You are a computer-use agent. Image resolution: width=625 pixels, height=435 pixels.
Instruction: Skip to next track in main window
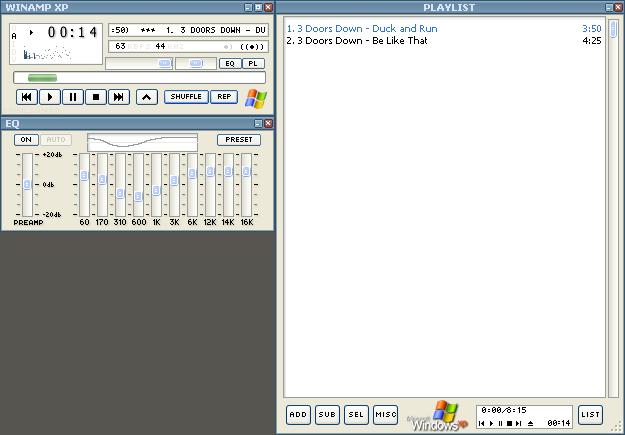pyautogui.click(x=119, y=97)
